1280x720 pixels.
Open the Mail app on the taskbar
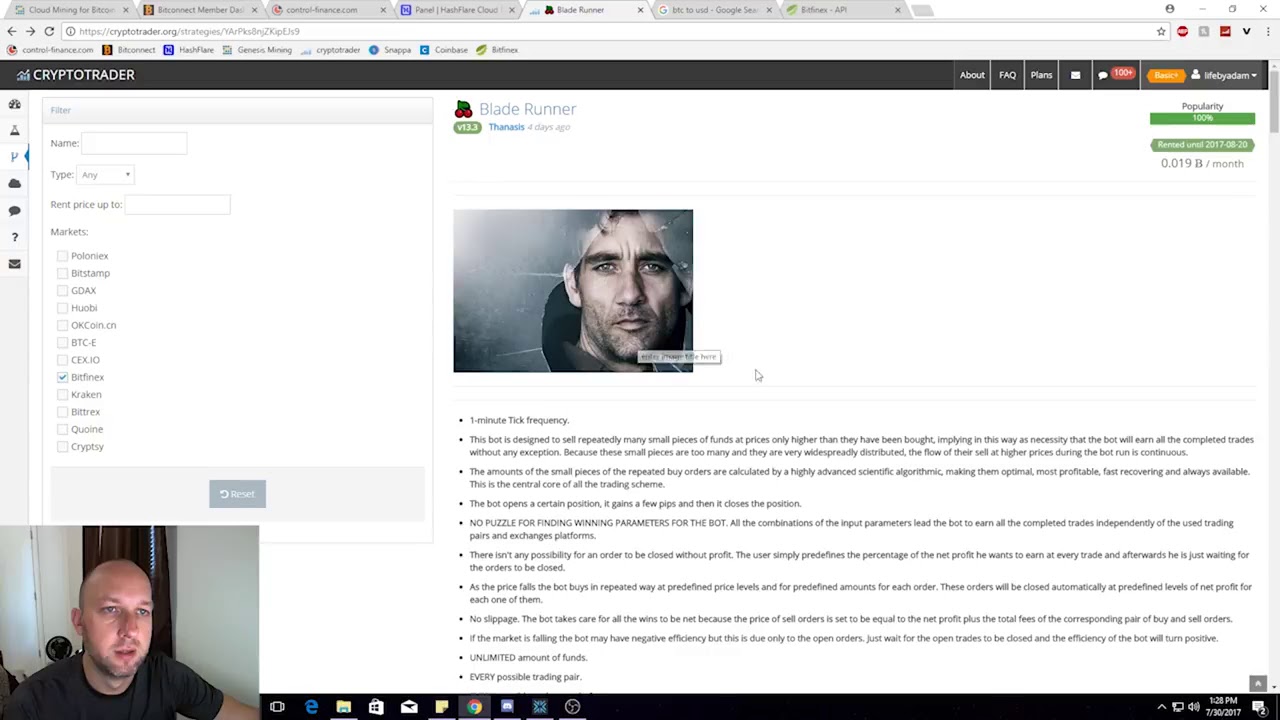coord(409,707)
